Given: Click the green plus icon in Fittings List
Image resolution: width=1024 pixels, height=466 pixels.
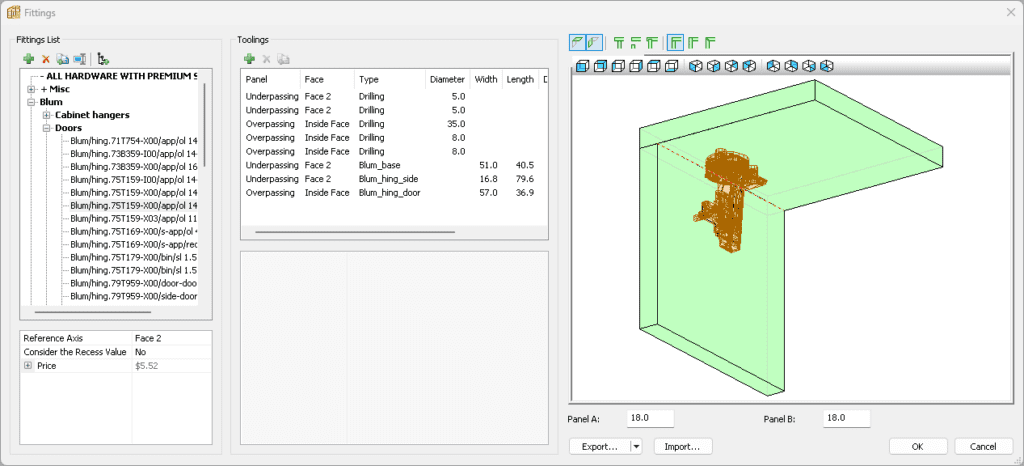Looking at the screenshot, I should [29, 60].
